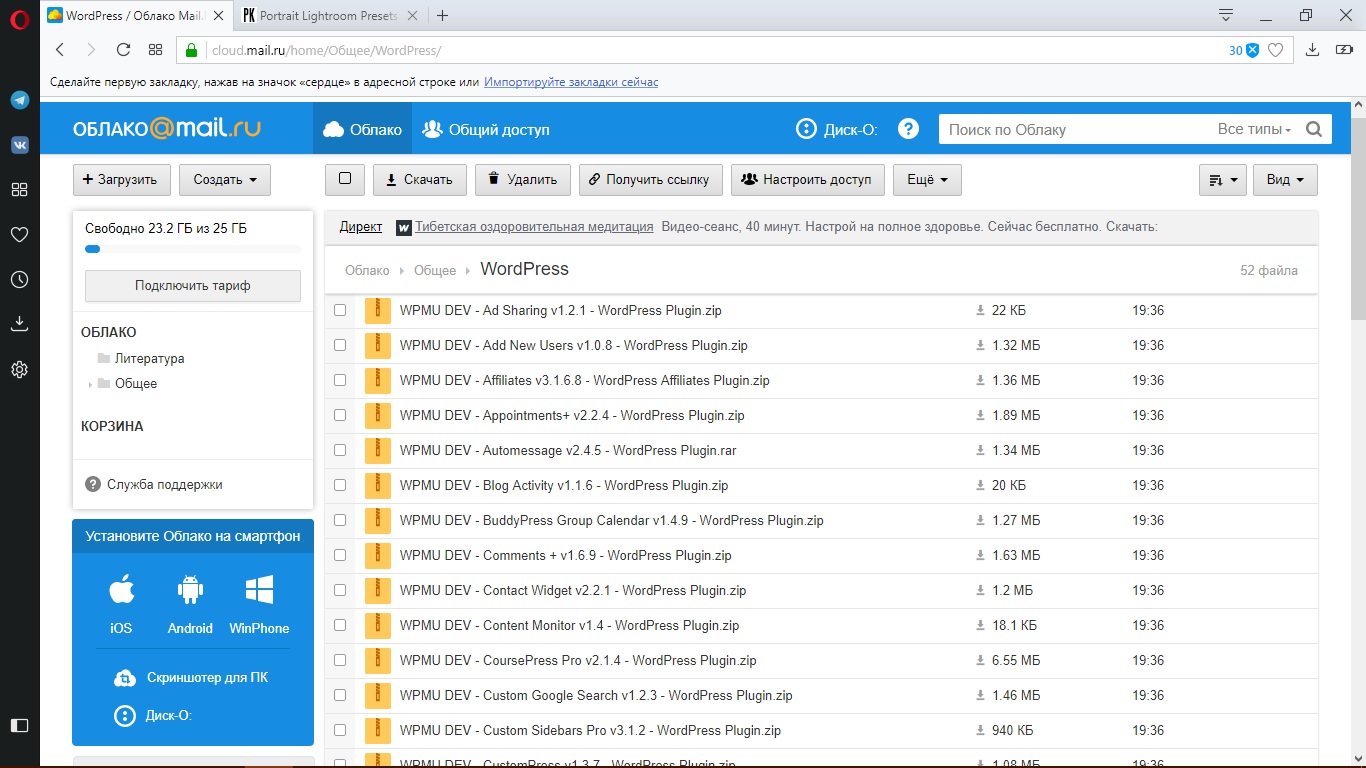
Task: Toggle the select-all checkbox in toolbar
Action: tap(345, 179)
